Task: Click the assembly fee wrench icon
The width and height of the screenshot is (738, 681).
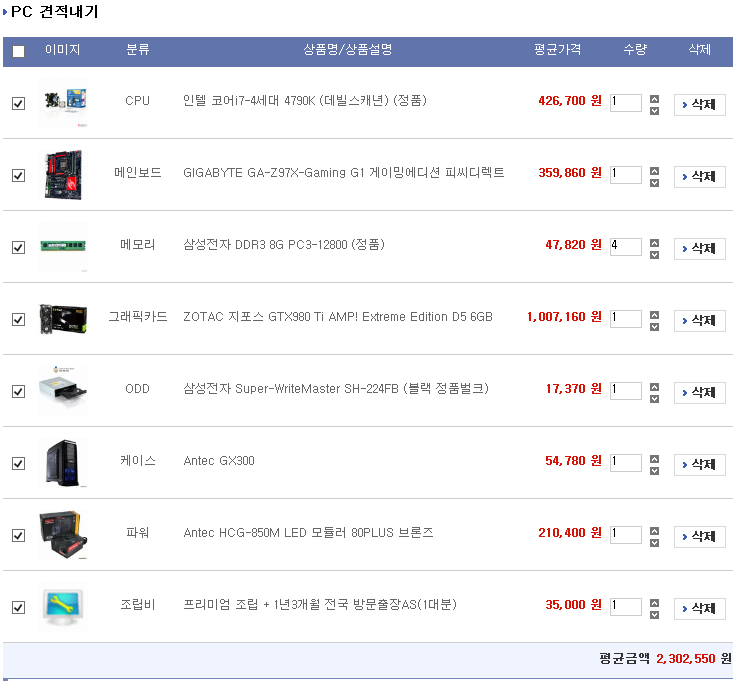Action: (62, 606)
